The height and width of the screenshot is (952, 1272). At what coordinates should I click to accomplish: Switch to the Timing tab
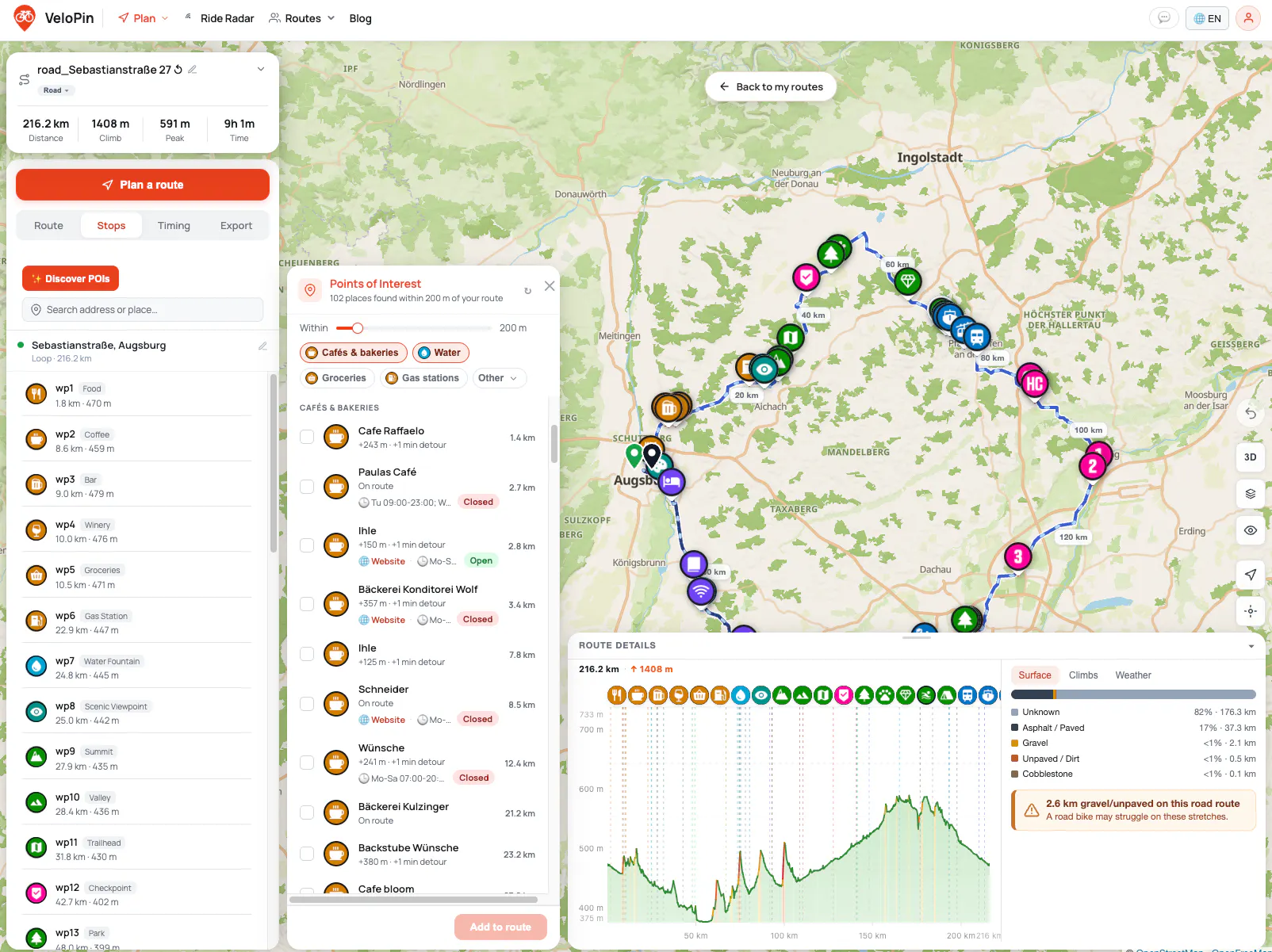(x=174, y=226)
